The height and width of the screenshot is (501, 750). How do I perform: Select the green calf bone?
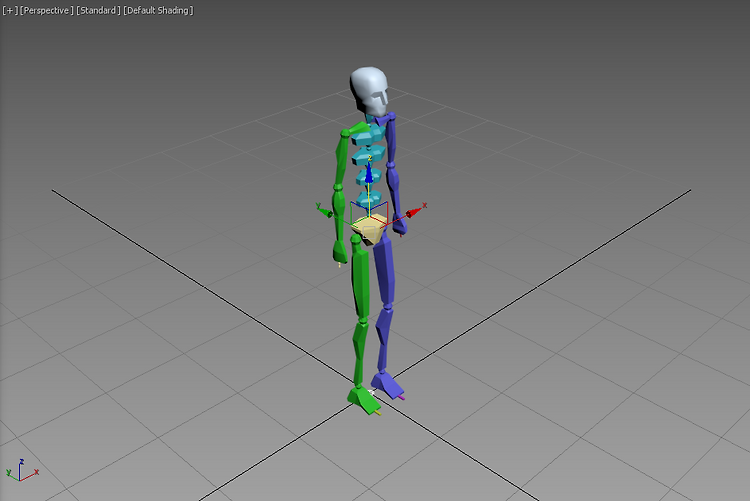pyautogui.click(x=360, y=354)
